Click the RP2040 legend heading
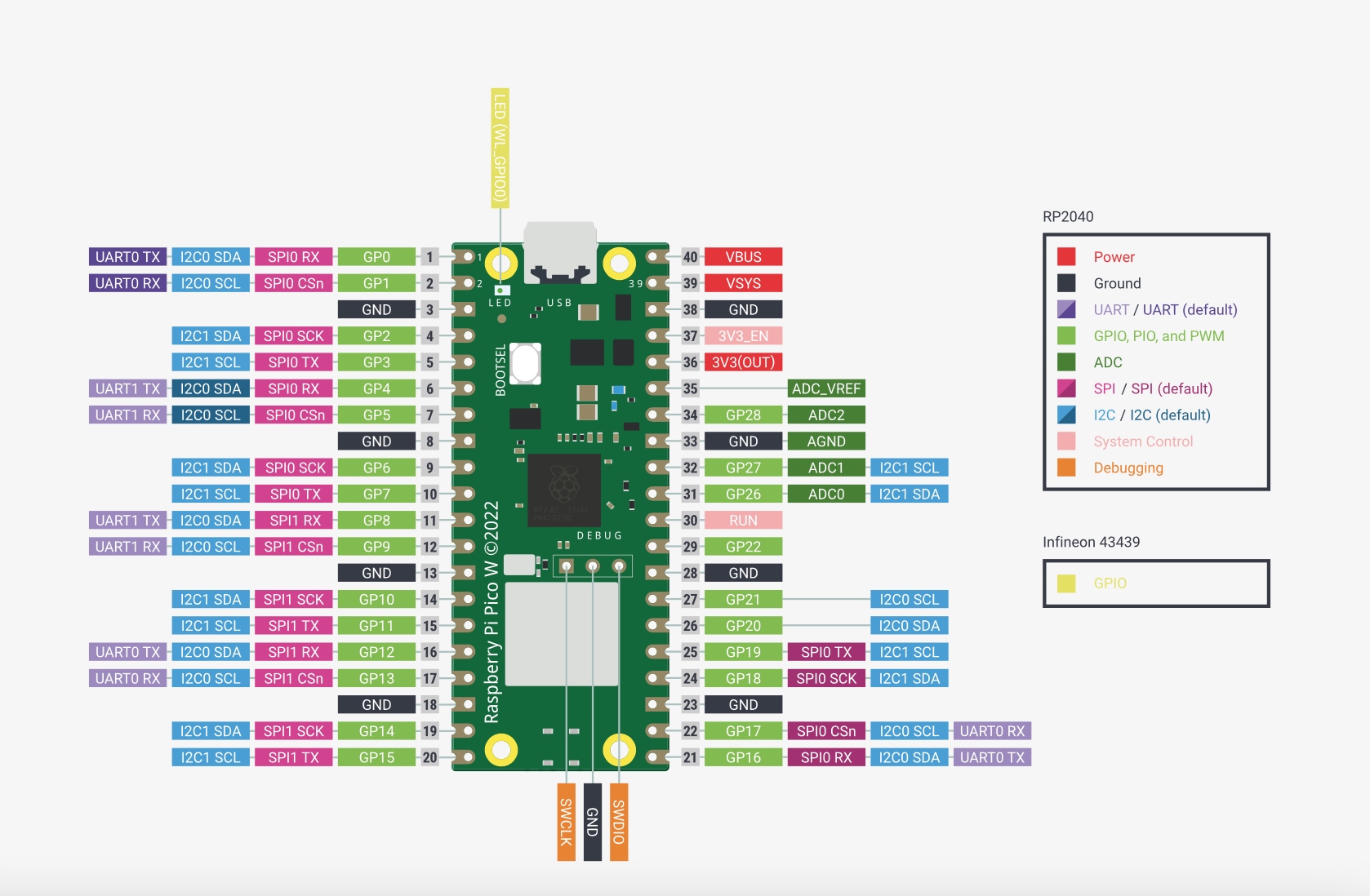 click(1068, 216)
